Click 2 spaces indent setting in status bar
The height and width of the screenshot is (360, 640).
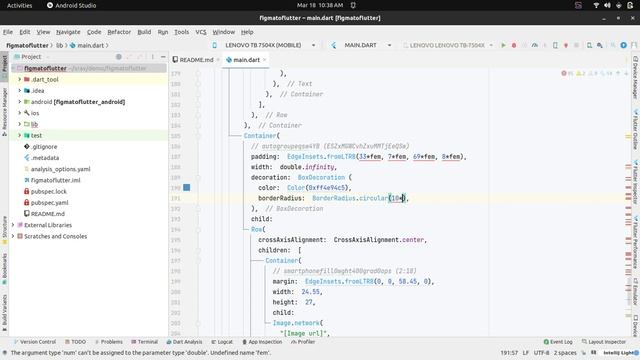[x=565, y=353]
